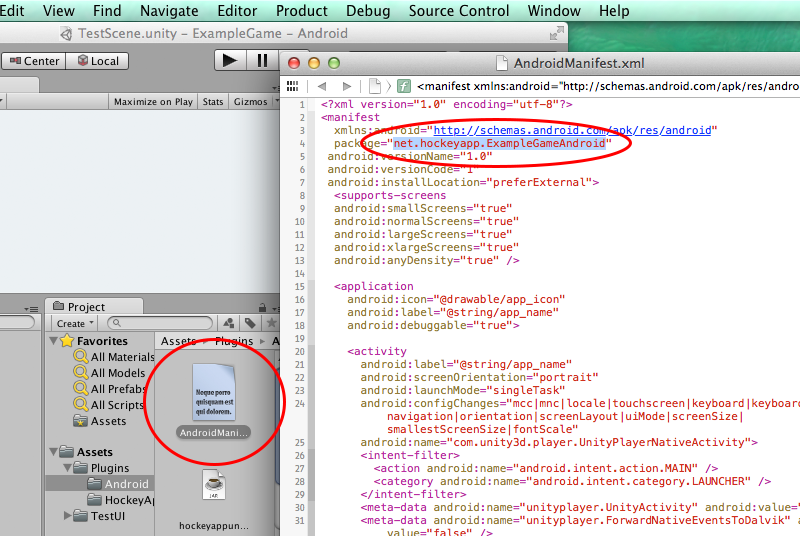
Task: Enter full screen for the Unity window
Action: click(557, 34)
